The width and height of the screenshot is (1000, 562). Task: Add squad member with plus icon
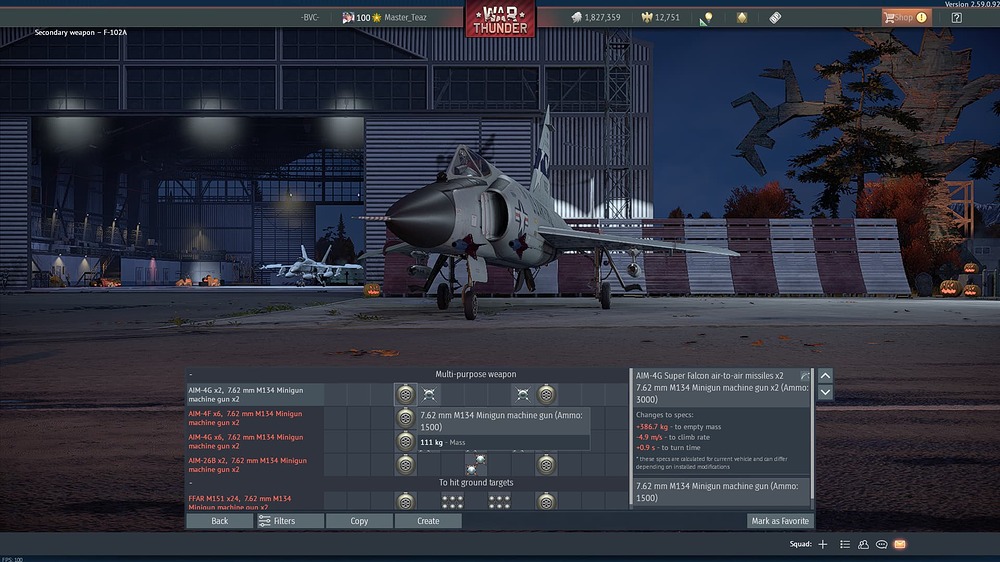(x=823, y=544)
